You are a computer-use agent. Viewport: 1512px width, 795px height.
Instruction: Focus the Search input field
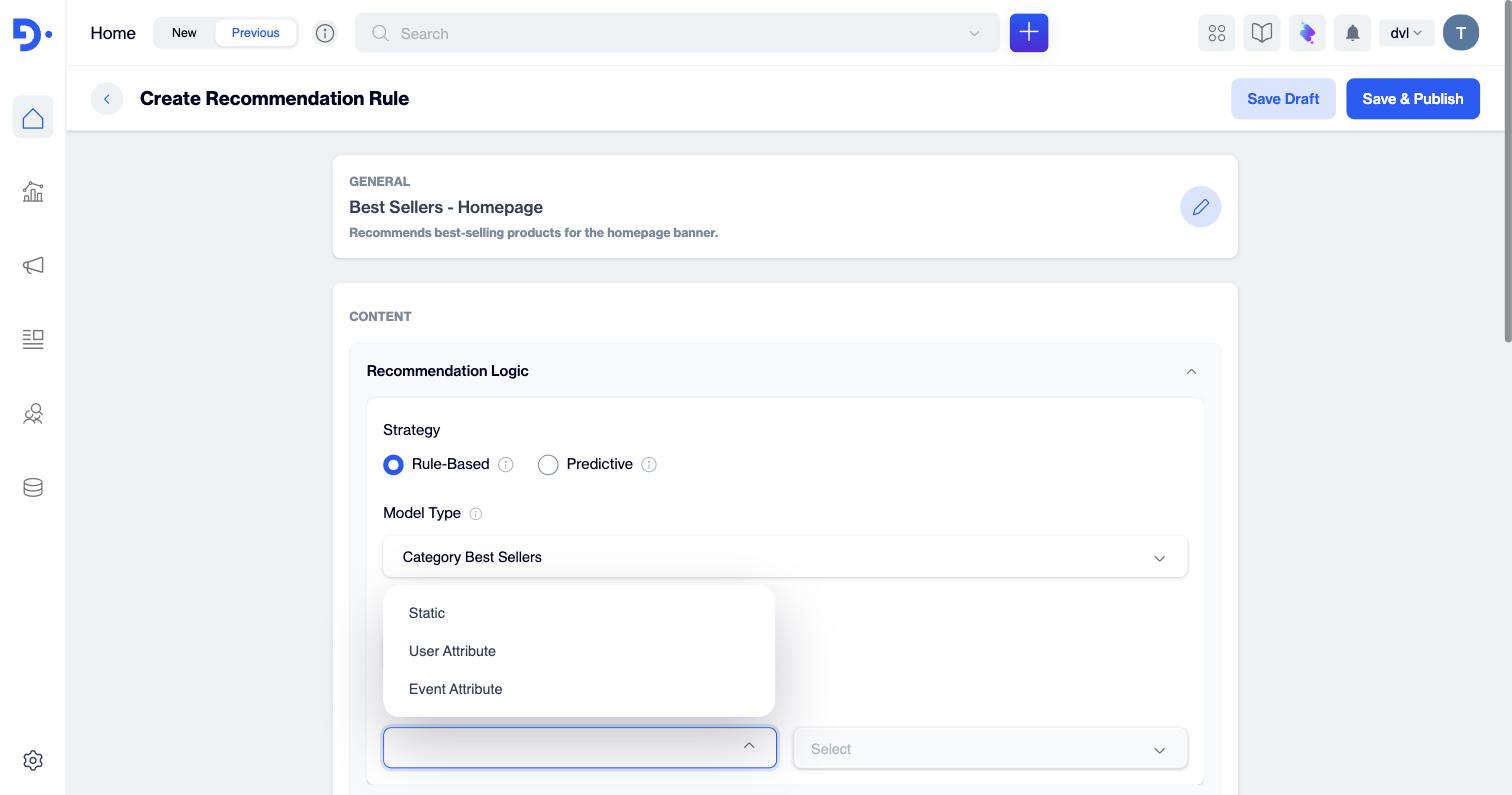(677, 33)
